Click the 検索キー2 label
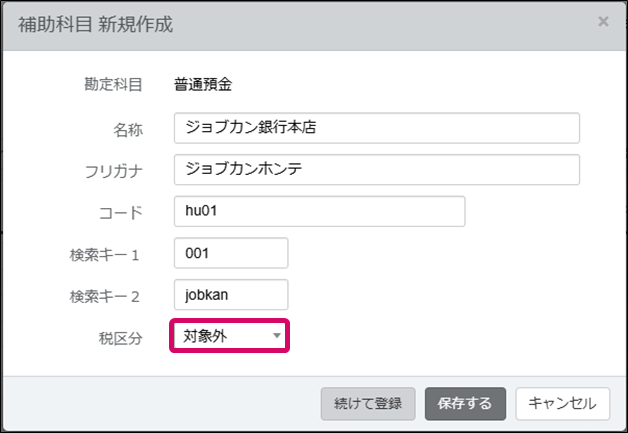628x433 pixels. (106, 296)
